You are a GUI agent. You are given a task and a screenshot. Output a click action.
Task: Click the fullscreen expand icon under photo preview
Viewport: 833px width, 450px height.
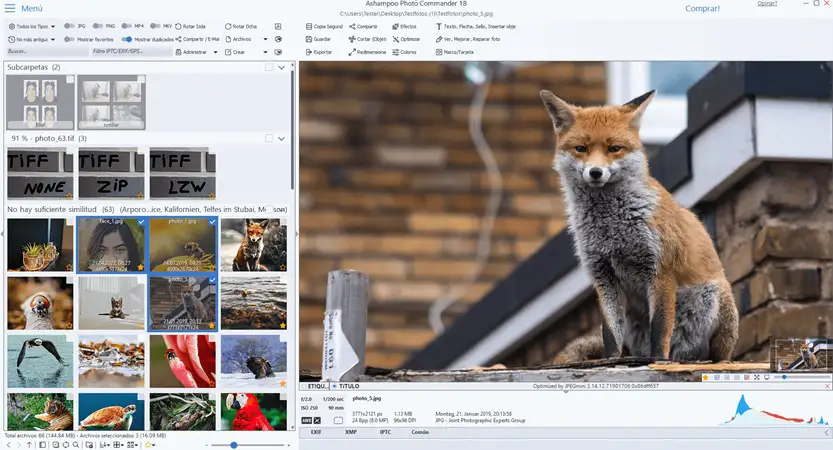pyautogui.click(x=756, y=377)
